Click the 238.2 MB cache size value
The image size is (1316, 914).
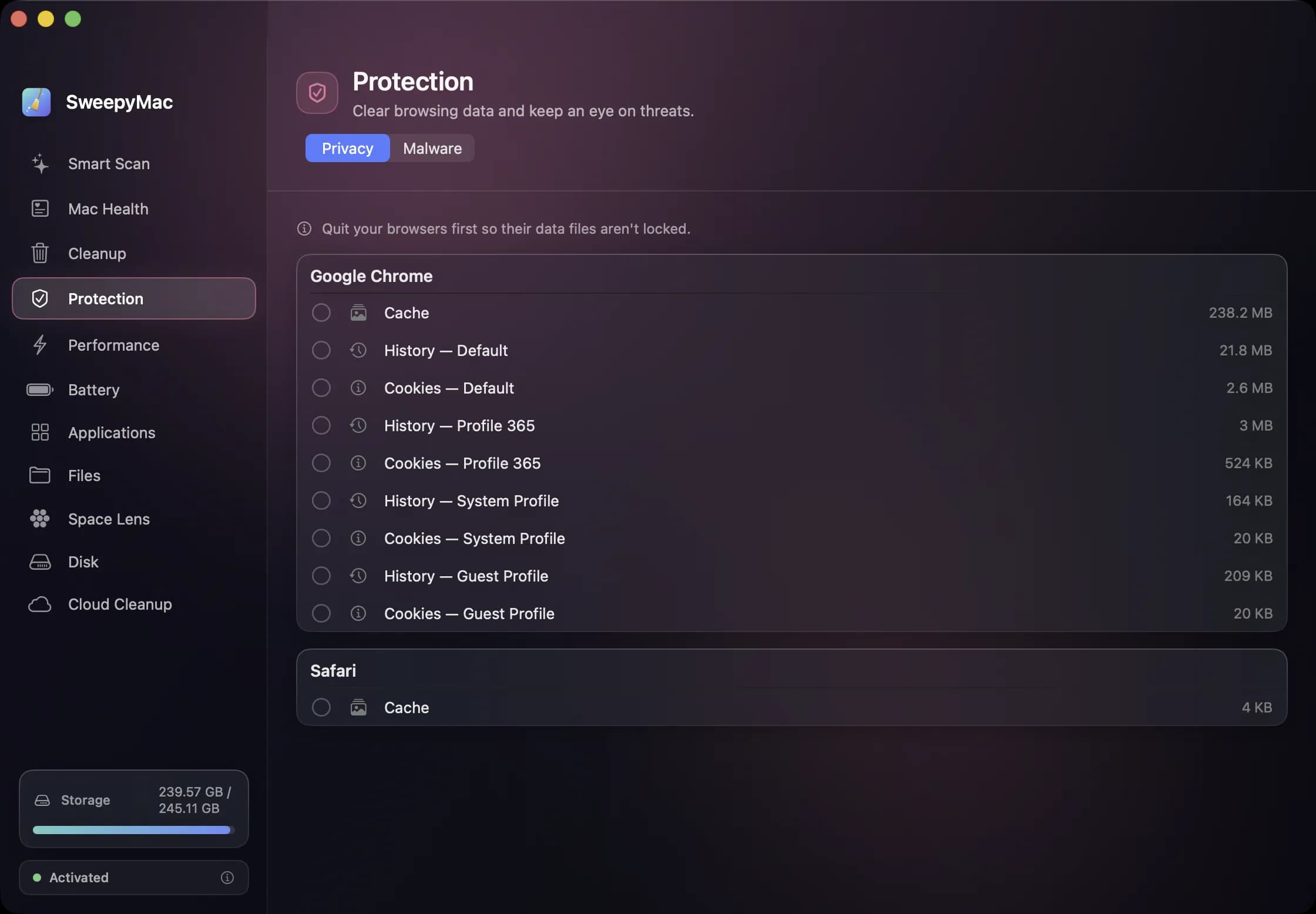tap(1240, 313)
